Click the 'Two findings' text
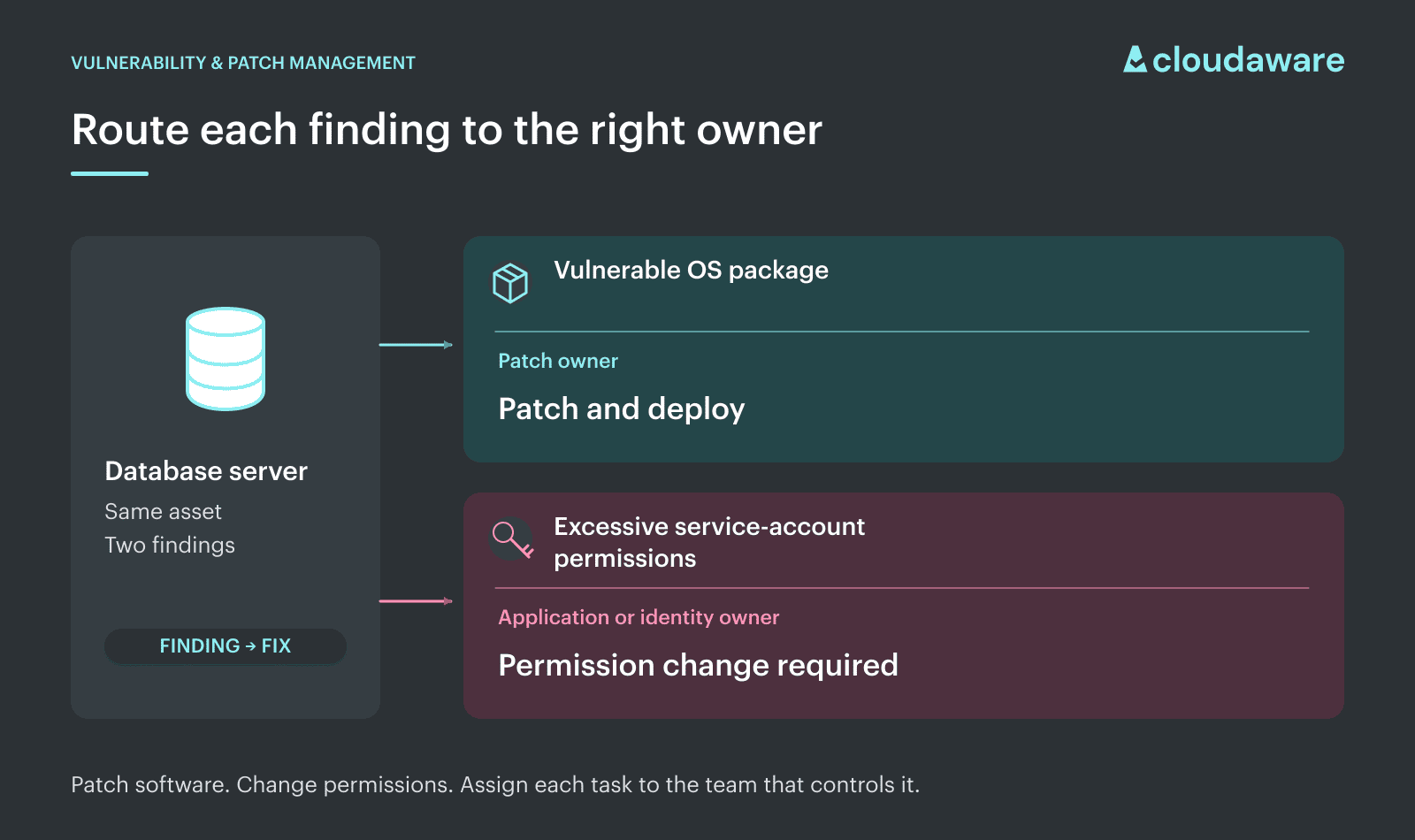This screenshot has width=1415, height=840. tap(170, 546)
